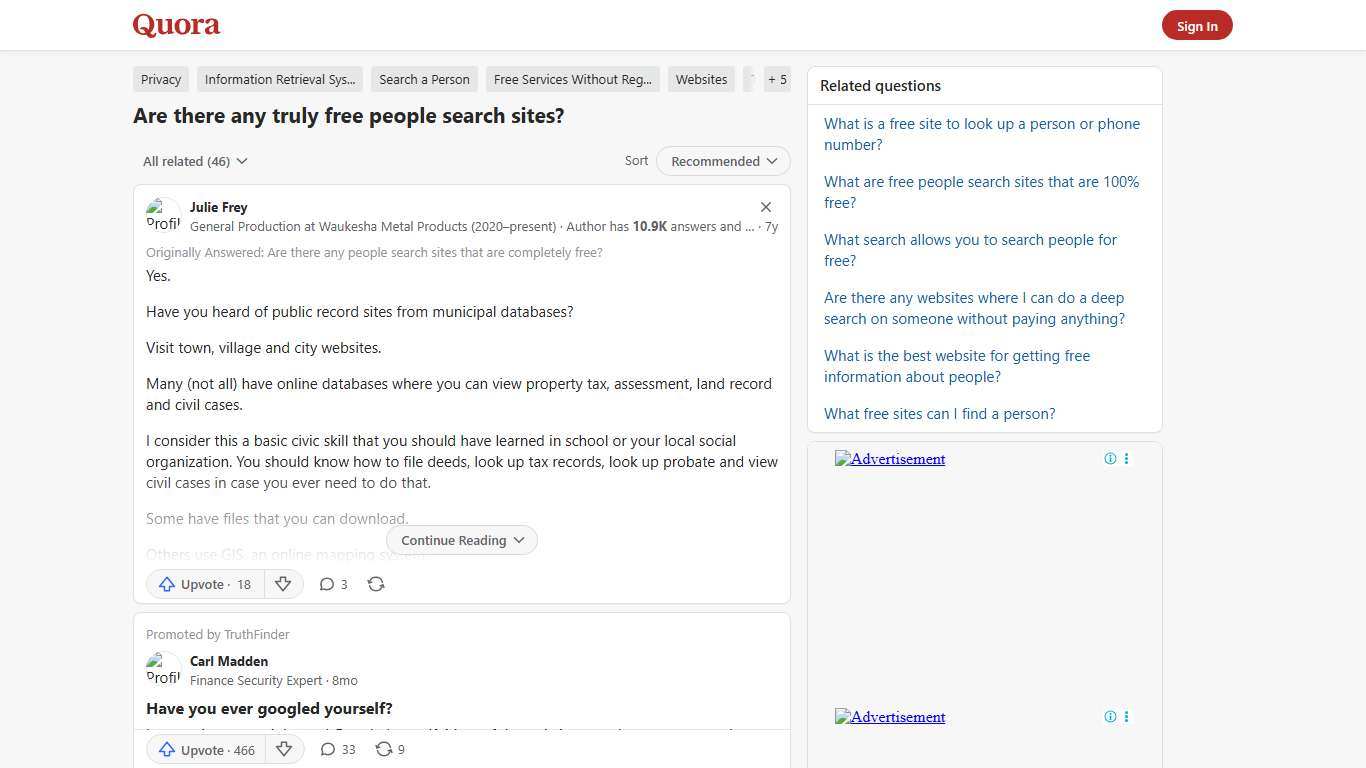
Task: Open 'What free sites can I find a person?'
Action: point(939,413)
